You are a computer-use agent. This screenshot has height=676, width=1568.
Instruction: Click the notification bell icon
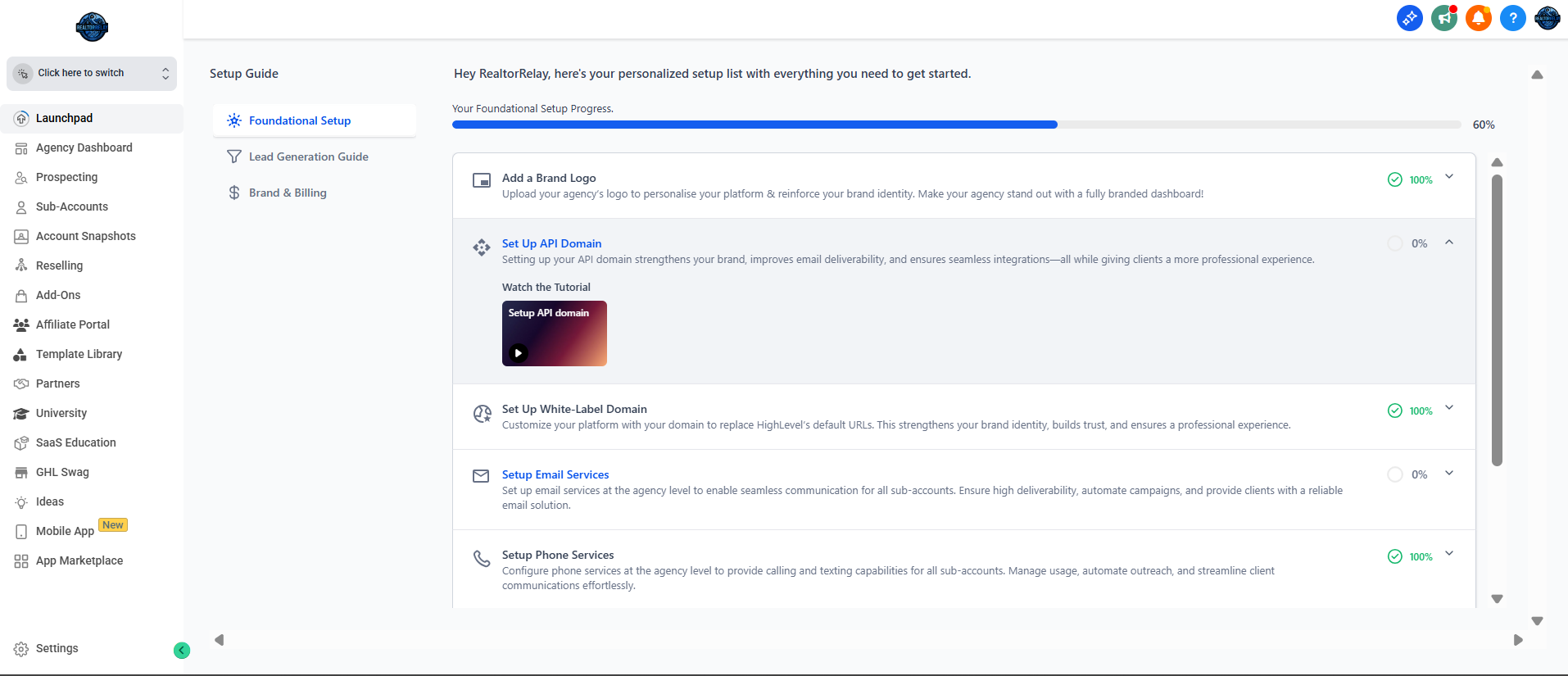pos(1478,18)
